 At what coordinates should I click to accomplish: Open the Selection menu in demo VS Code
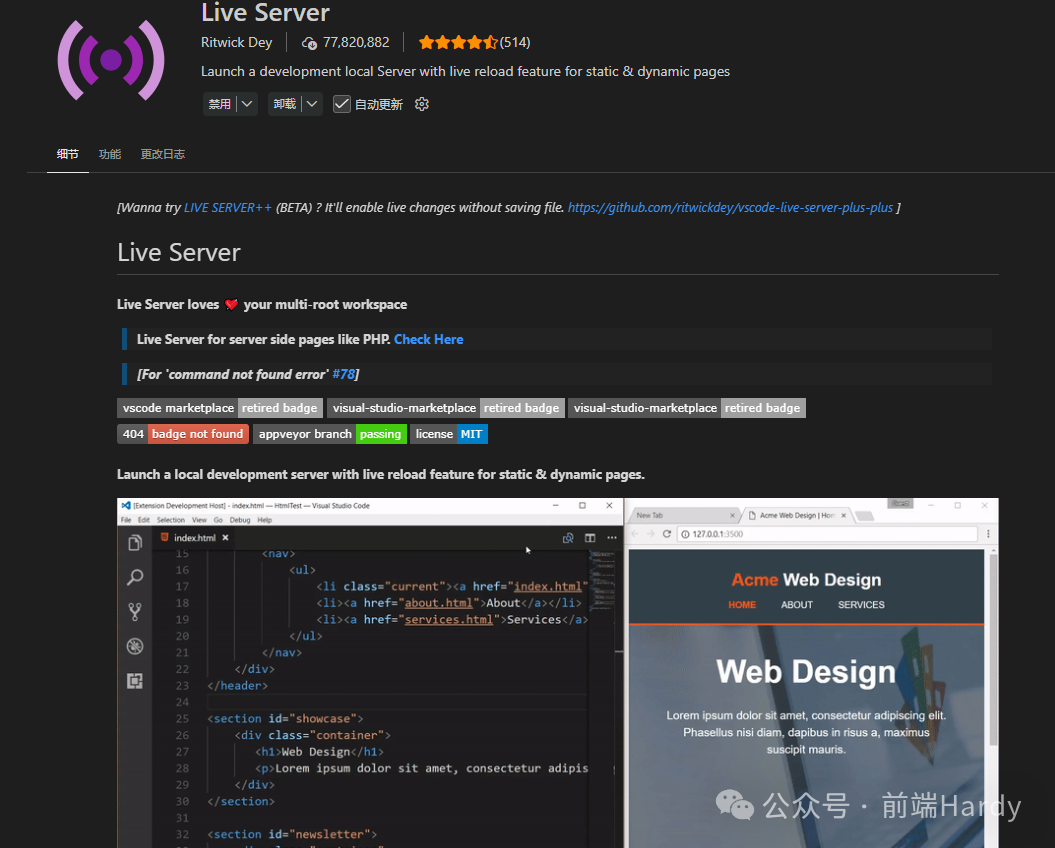click(171, 520)
